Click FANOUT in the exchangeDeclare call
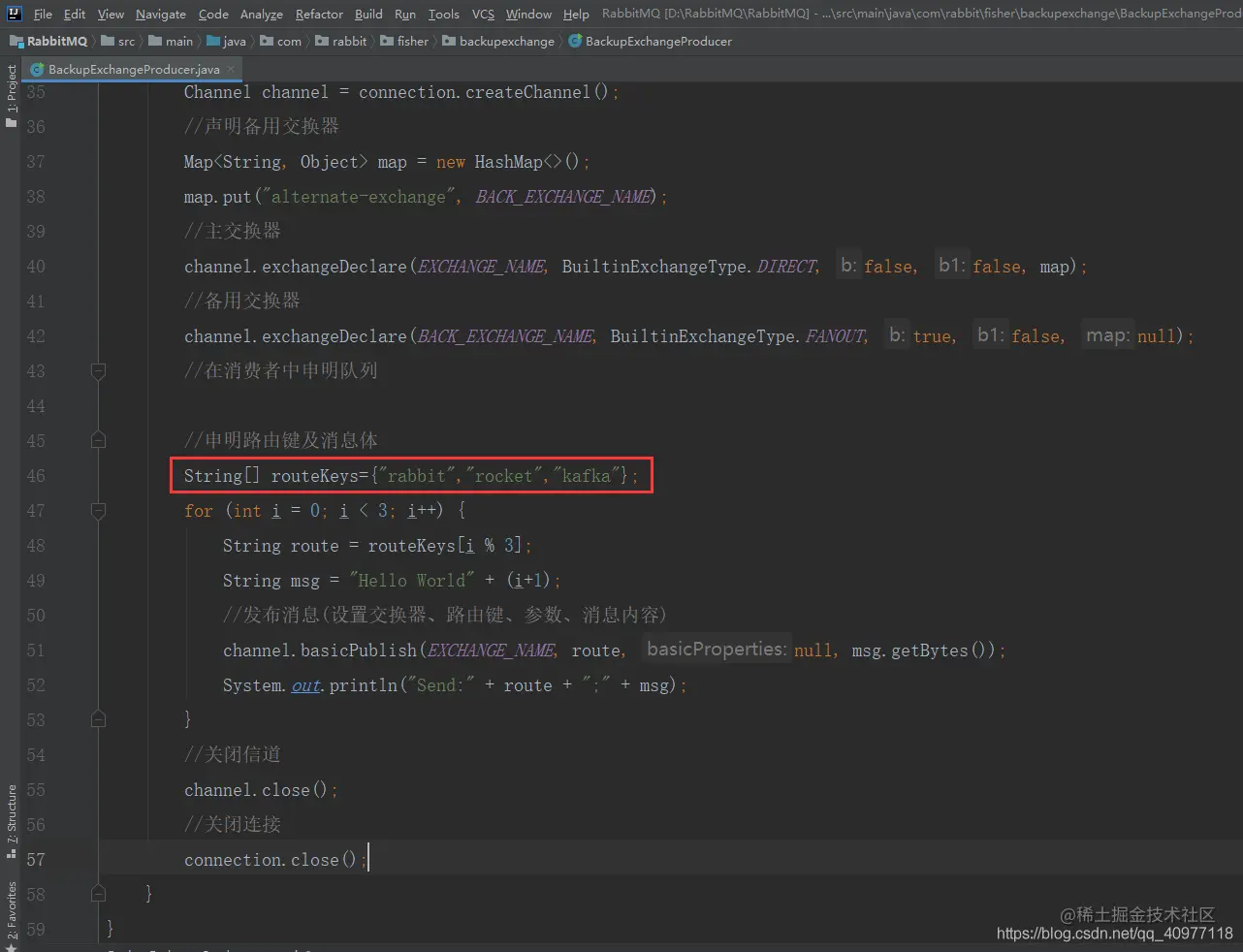1243x952 pixels. click(x=836, y=336)
